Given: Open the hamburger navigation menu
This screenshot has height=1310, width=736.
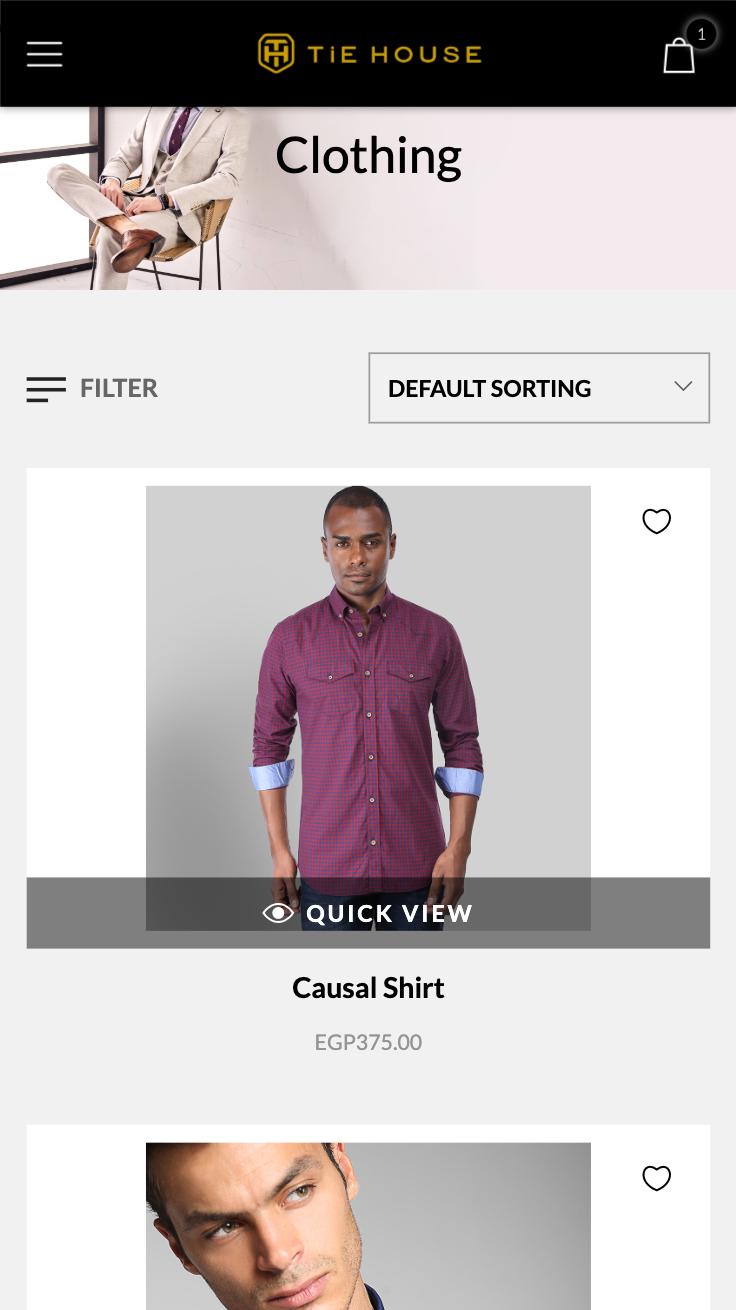Looking at the screenshot, I should click(44, 54).
